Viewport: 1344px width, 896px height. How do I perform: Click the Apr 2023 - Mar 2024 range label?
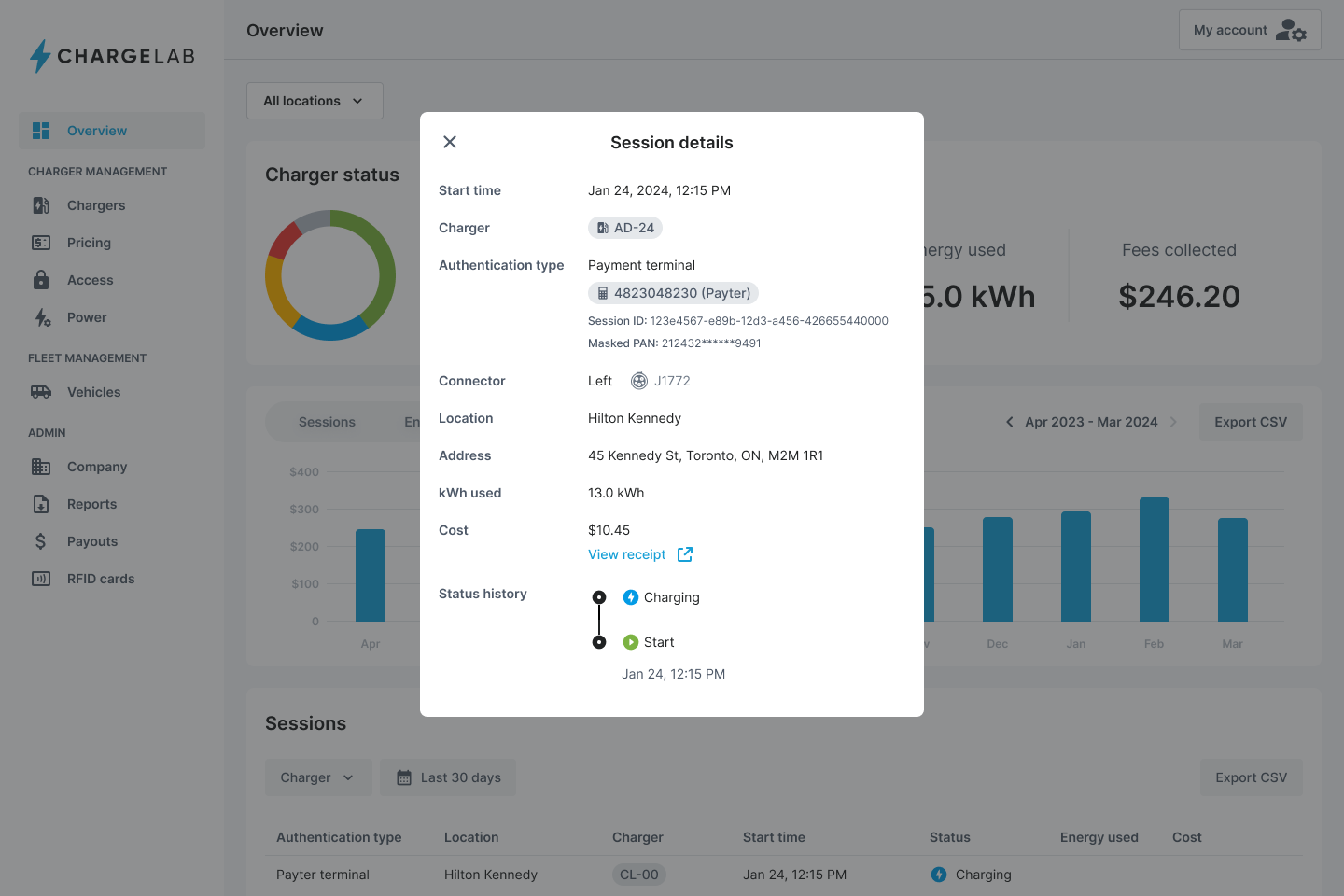pyautogui.click(x=1091, y=422)
